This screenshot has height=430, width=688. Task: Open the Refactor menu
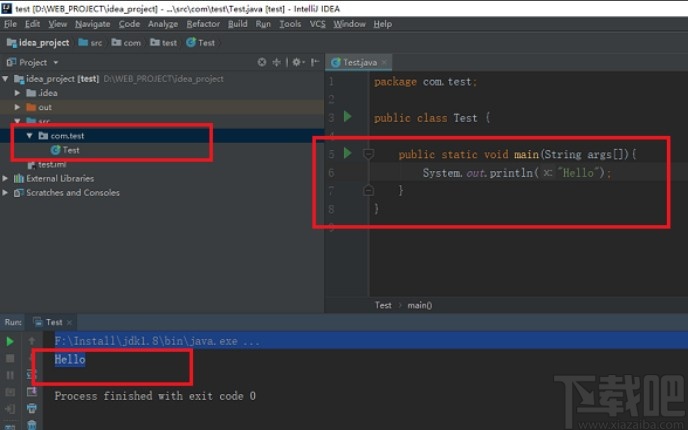point(203,24)
